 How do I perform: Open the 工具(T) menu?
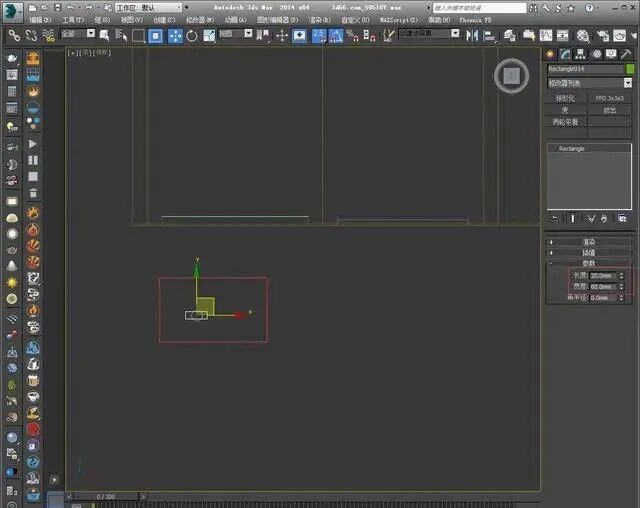pyautogui.click(x=73, y=20)
